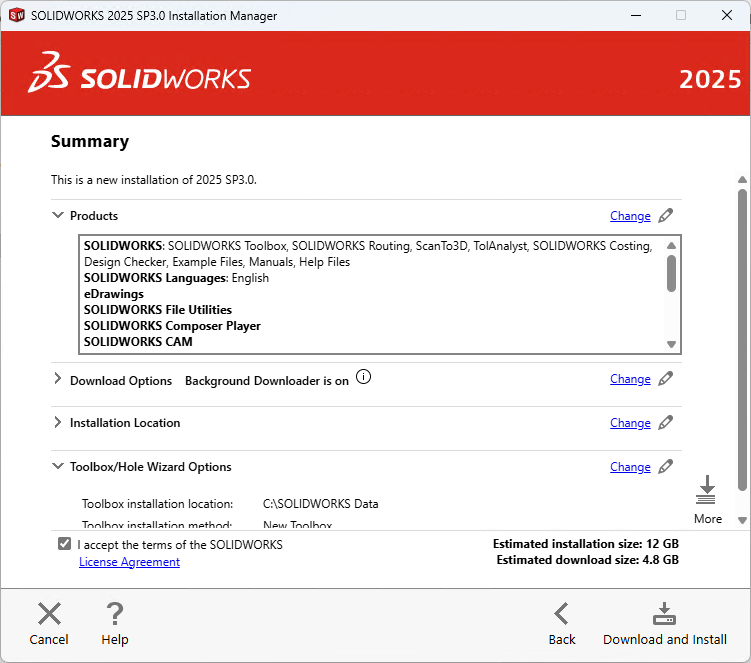Collapse the Products section
This screenshot has width=751, height=663.
coord(57,216)
